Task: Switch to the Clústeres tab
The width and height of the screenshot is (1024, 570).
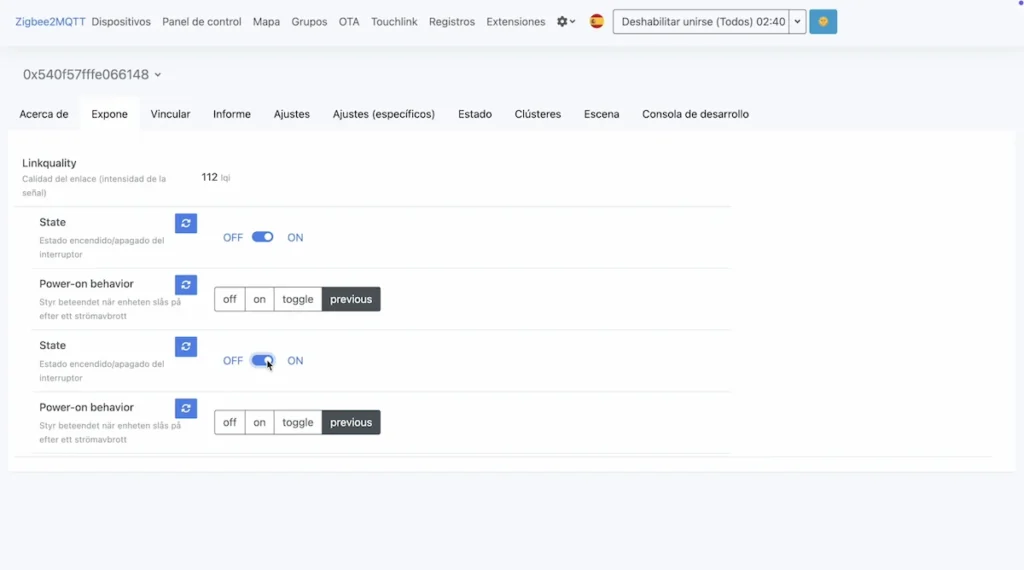Action: click(x=537, y=114)
